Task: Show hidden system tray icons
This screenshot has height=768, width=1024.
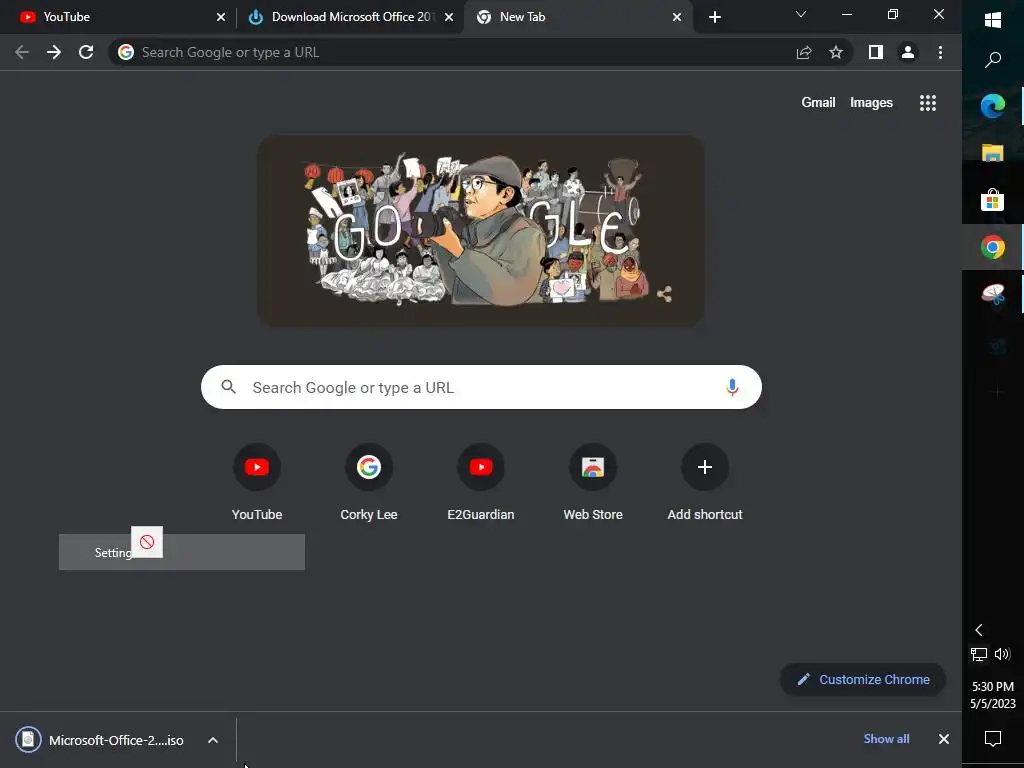Action: pyautogui.click(x=978, y=630)
